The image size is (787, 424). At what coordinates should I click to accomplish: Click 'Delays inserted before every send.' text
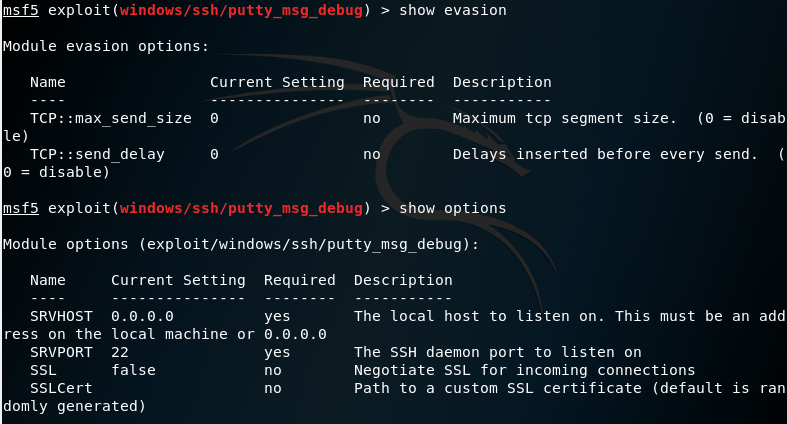pyautogui.click(x=605, y=155)
